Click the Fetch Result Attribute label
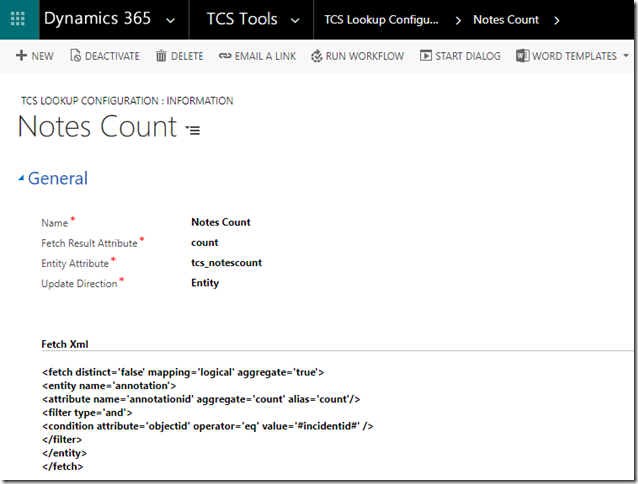Viewport: 638px width, 484px height. [89, 243]
